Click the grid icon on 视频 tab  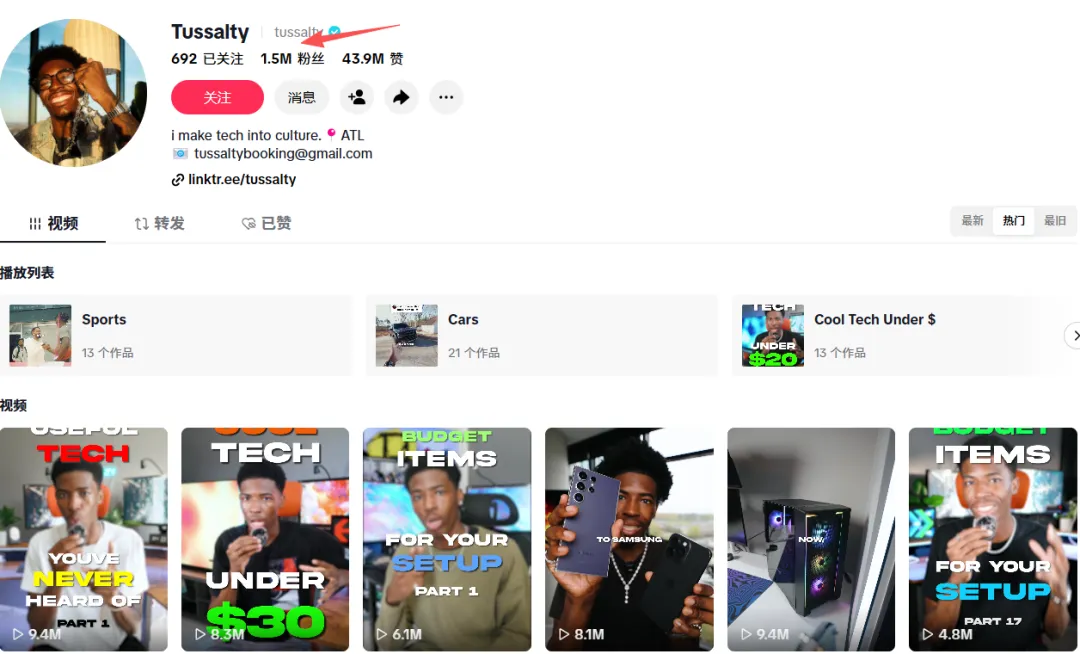pos(35,224)
